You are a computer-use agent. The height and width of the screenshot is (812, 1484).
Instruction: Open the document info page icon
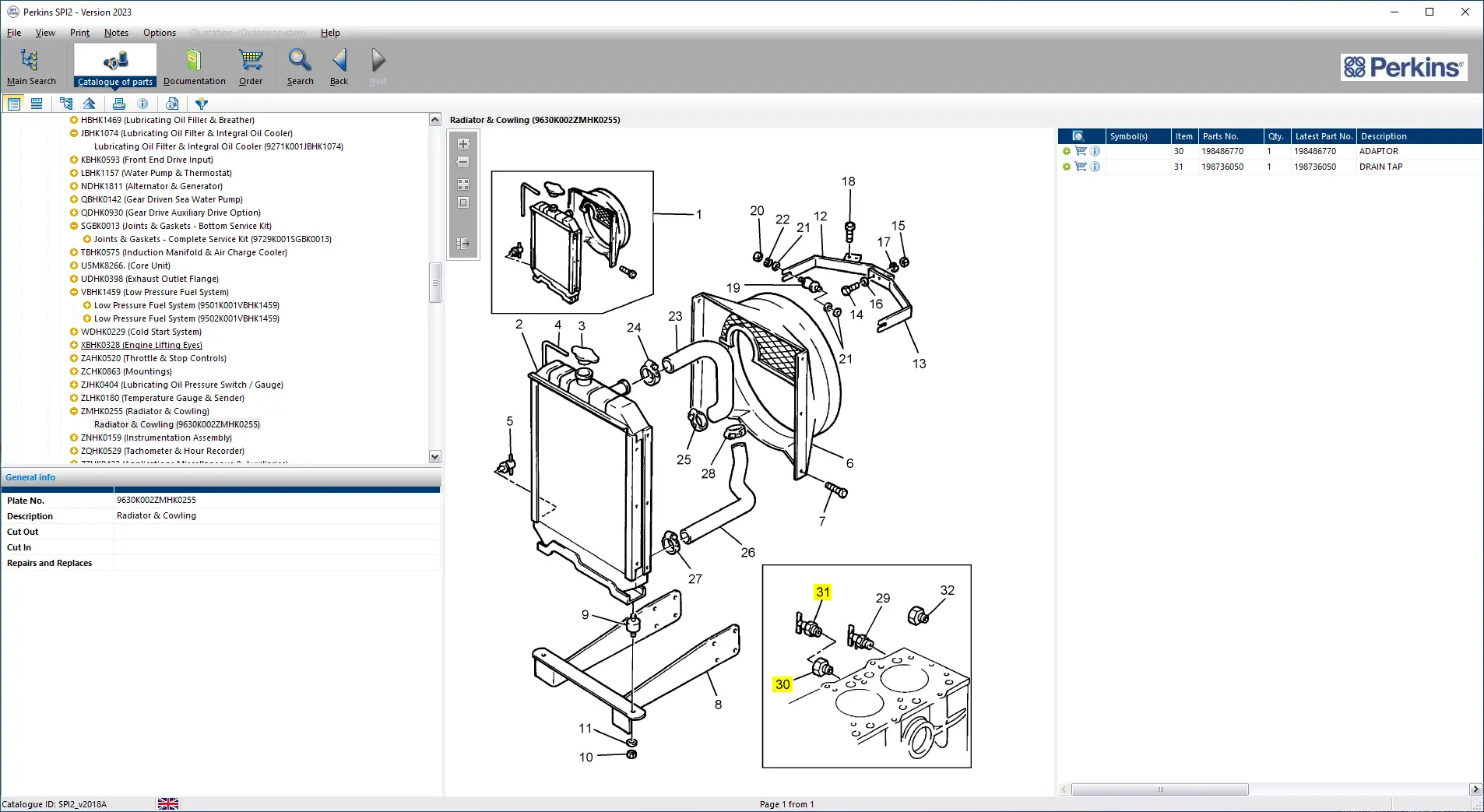click(x=172, y=104)
